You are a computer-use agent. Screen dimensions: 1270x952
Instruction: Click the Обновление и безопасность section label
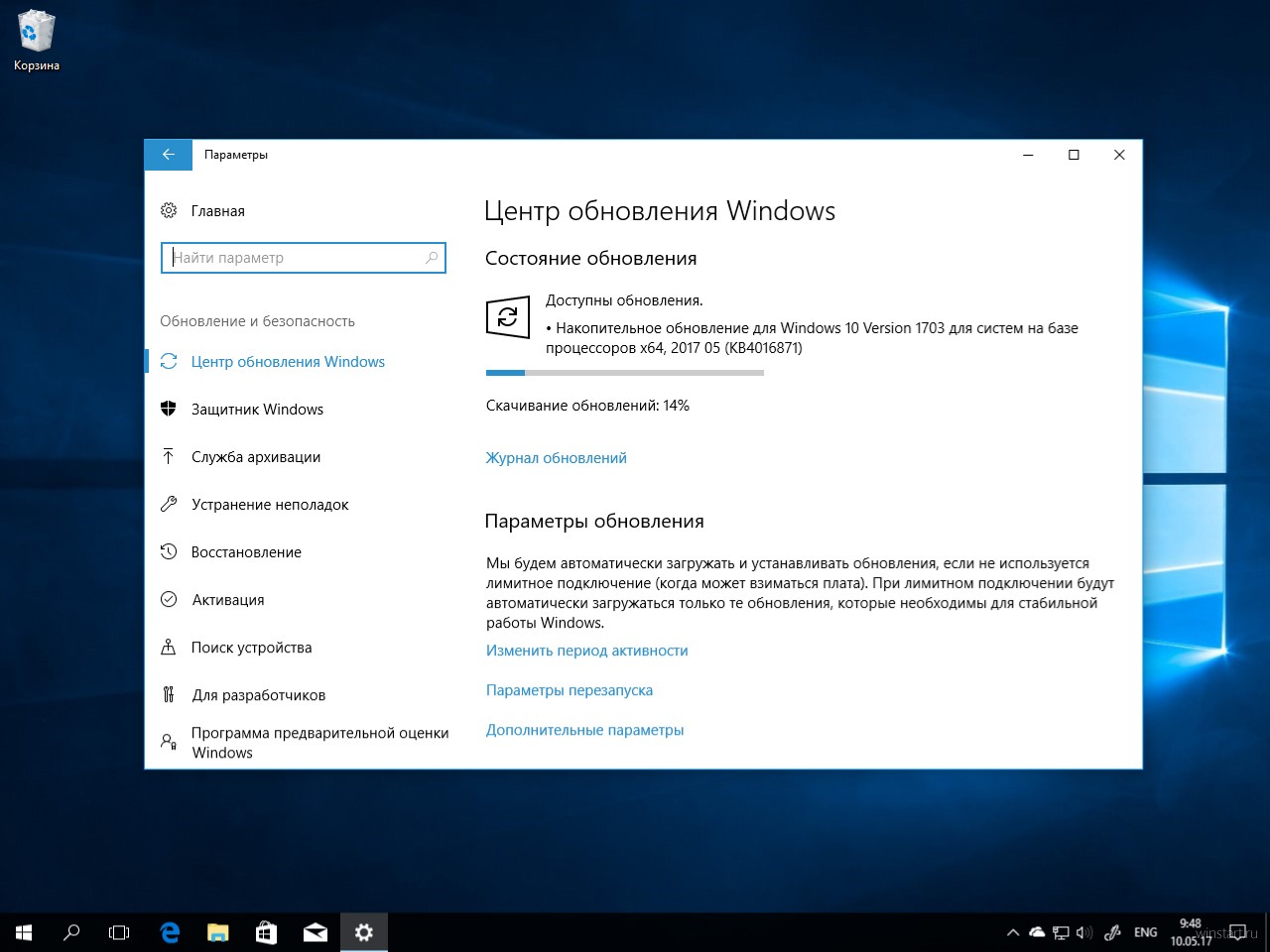257,321
